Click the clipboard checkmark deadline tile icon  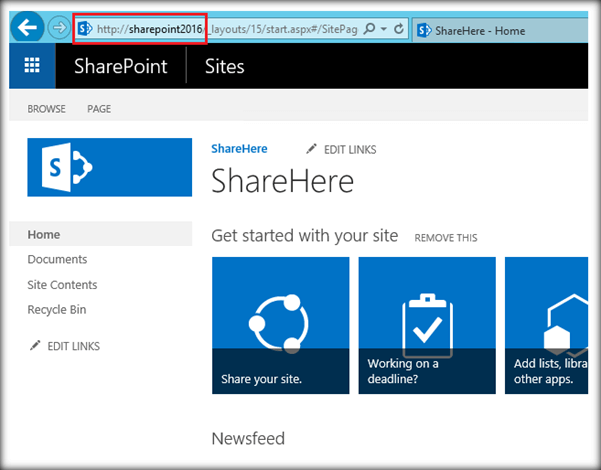[427, 325]
